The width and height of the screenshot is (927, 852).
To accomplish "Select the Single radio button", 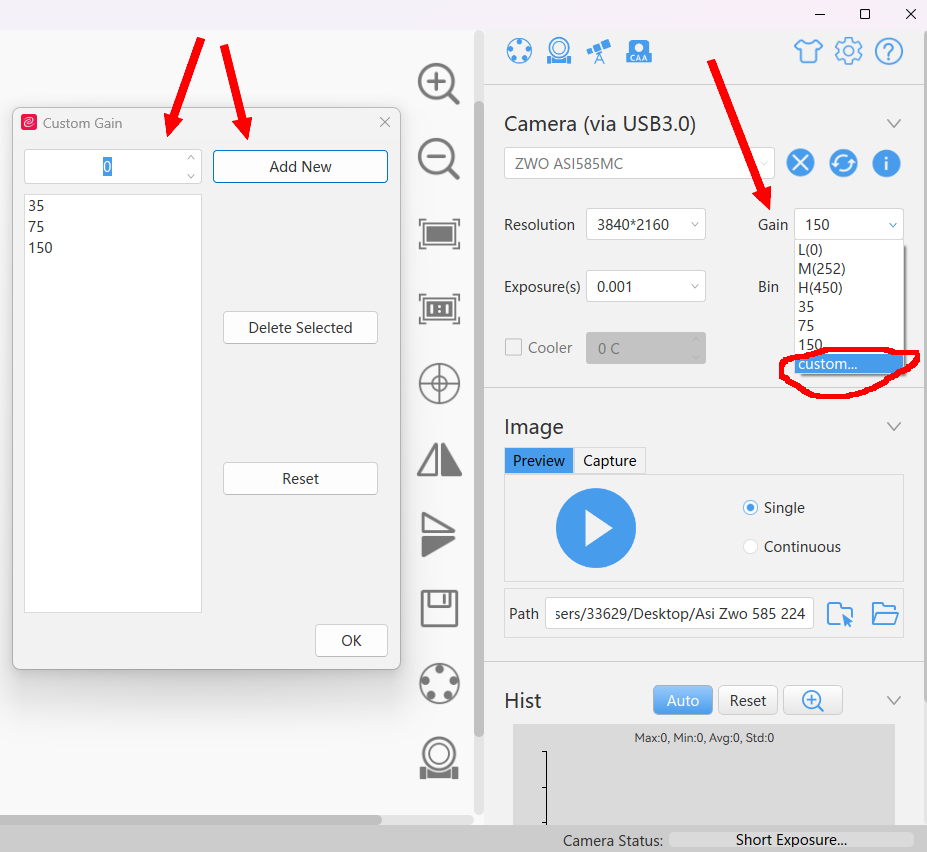I will point(750,508).
